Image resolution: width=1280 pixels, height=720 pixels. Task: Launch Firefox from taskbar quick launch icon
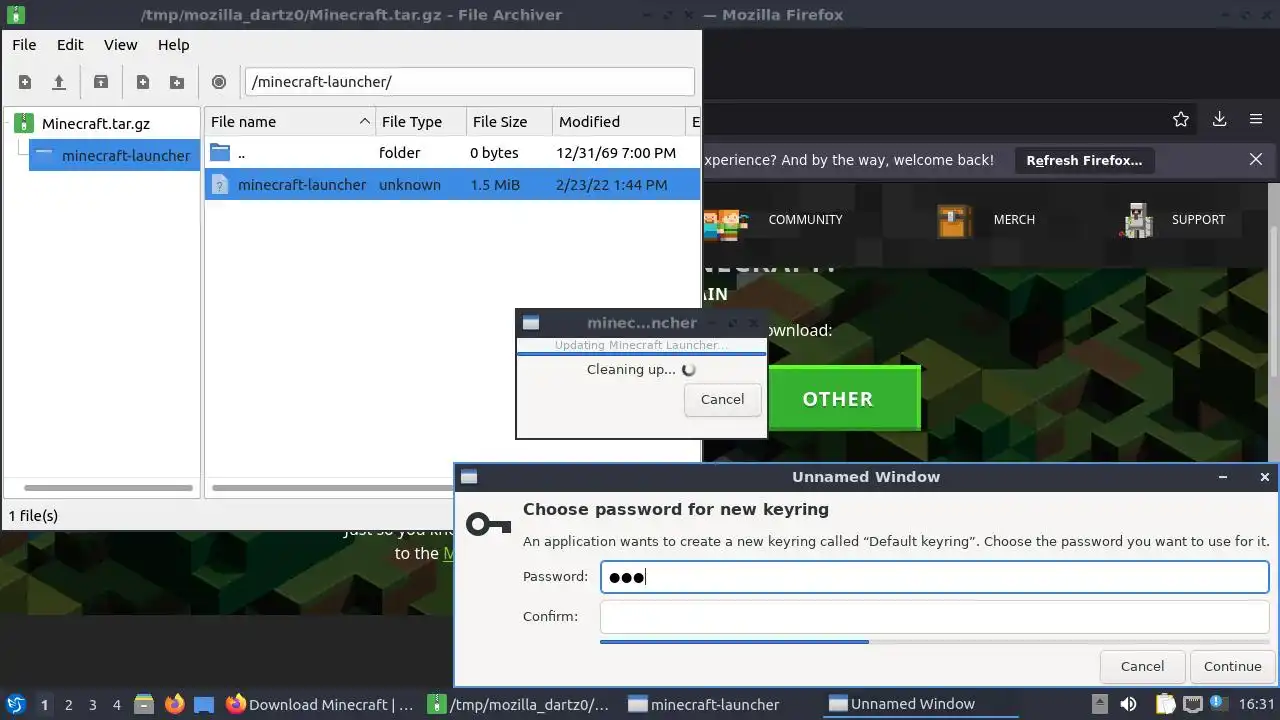click(x=174, y=705)
